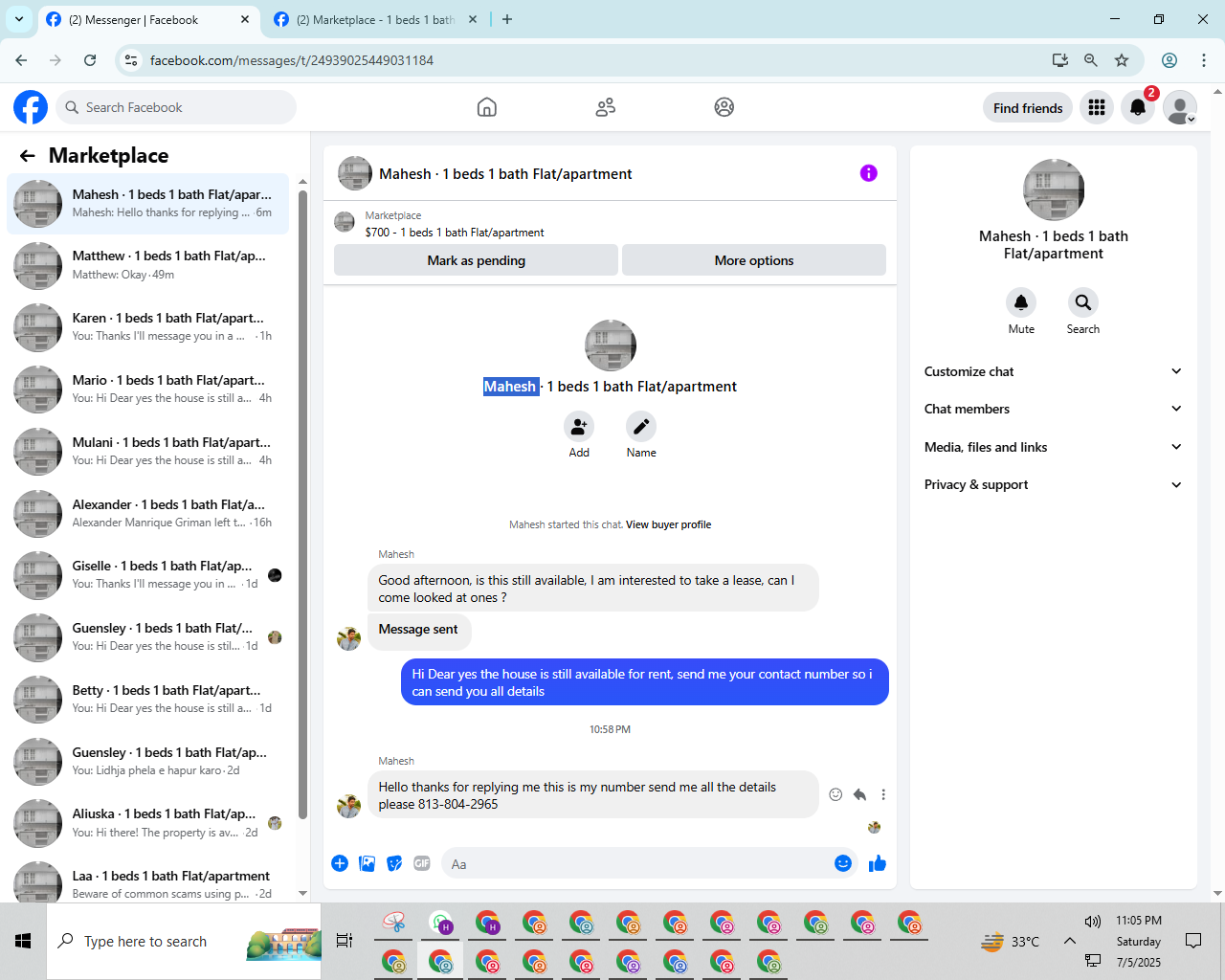Image resolution: width=1225 pixels, height=980 pixels.
Task: Open Mulani conversation in chat list
Action: [148, 452]
